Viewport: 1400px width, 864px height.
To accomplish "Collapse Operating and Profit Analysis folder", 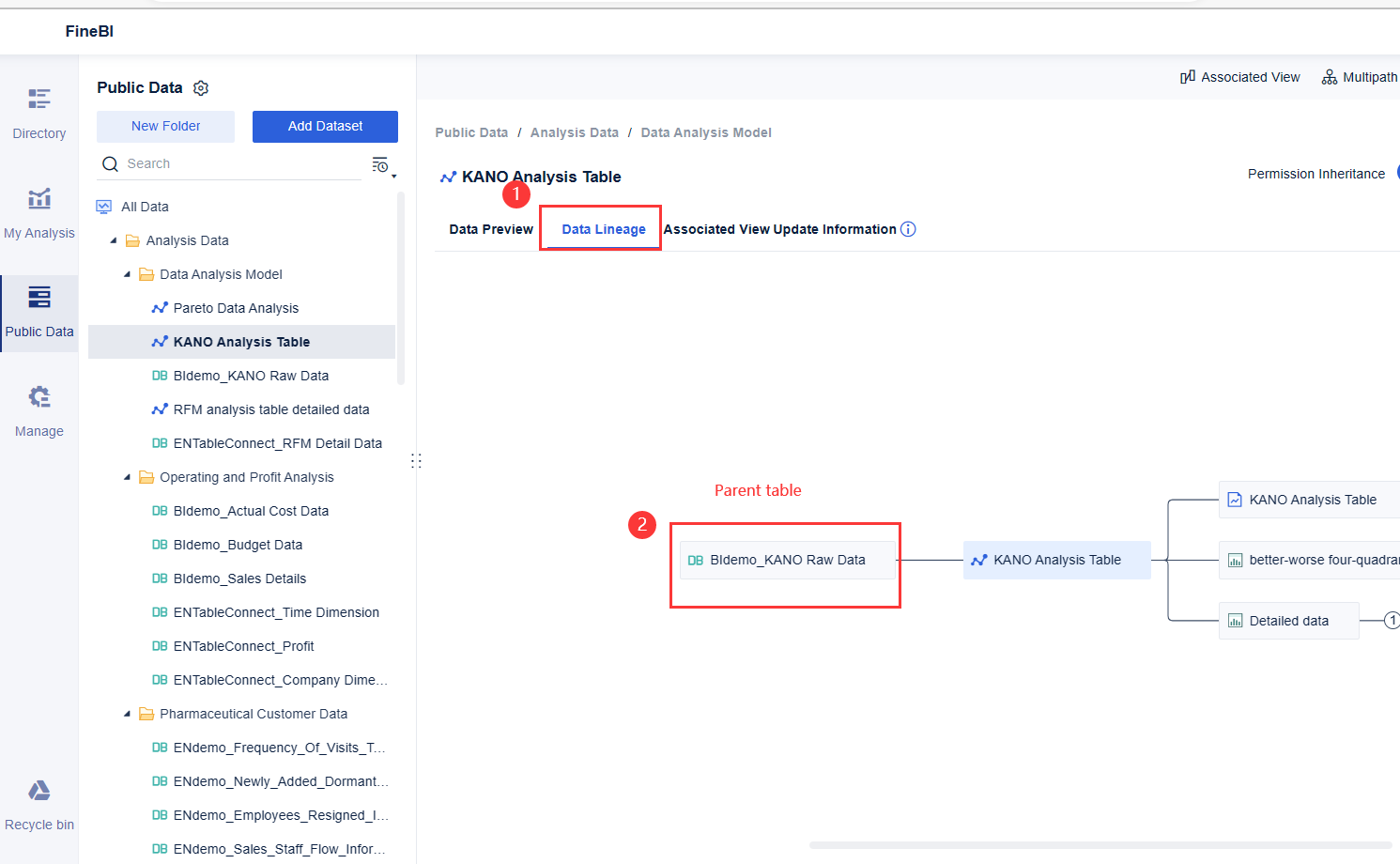I will (128, 478).
